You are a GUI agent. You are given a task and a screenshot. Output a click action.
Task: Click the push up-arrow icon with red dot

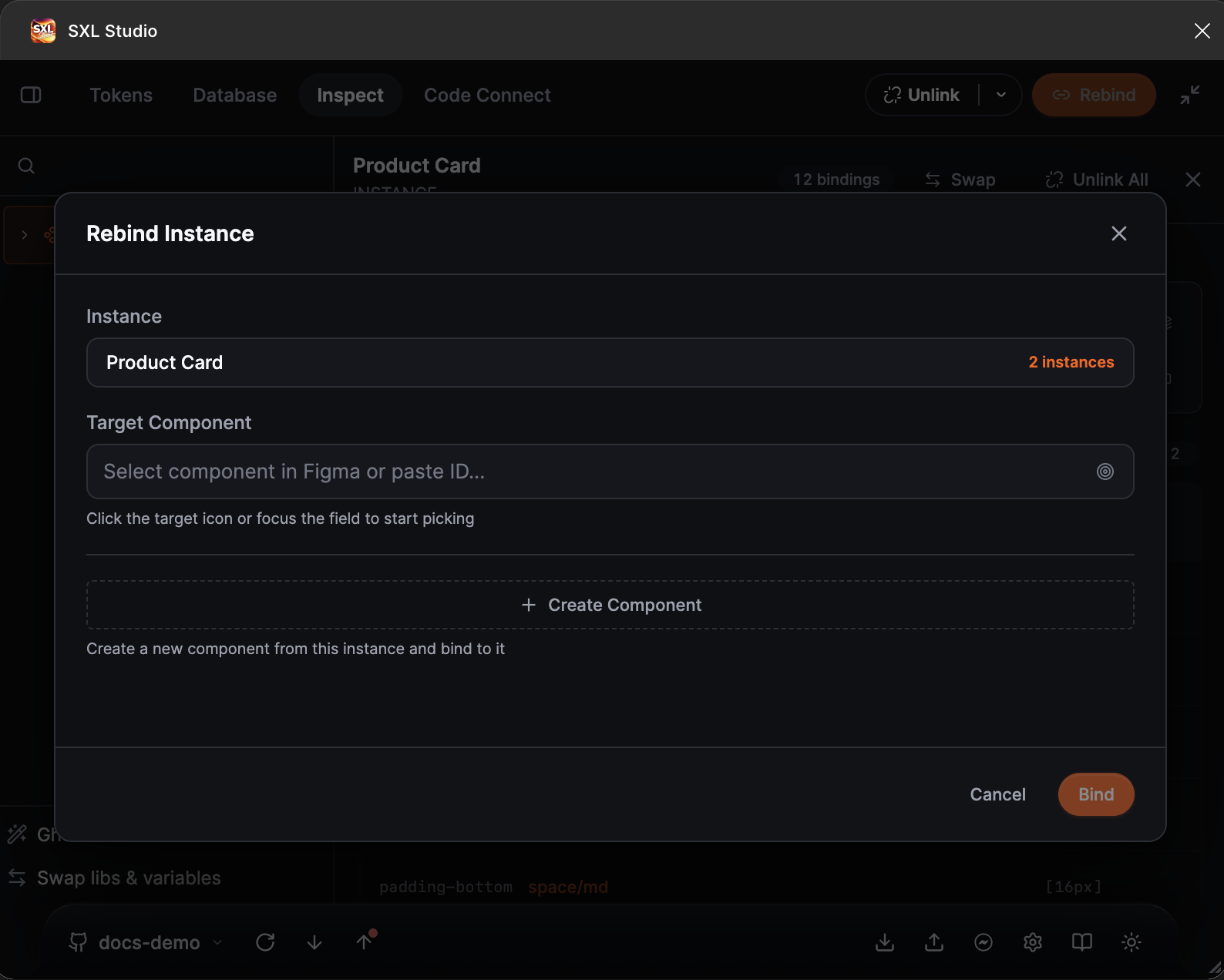365,941
